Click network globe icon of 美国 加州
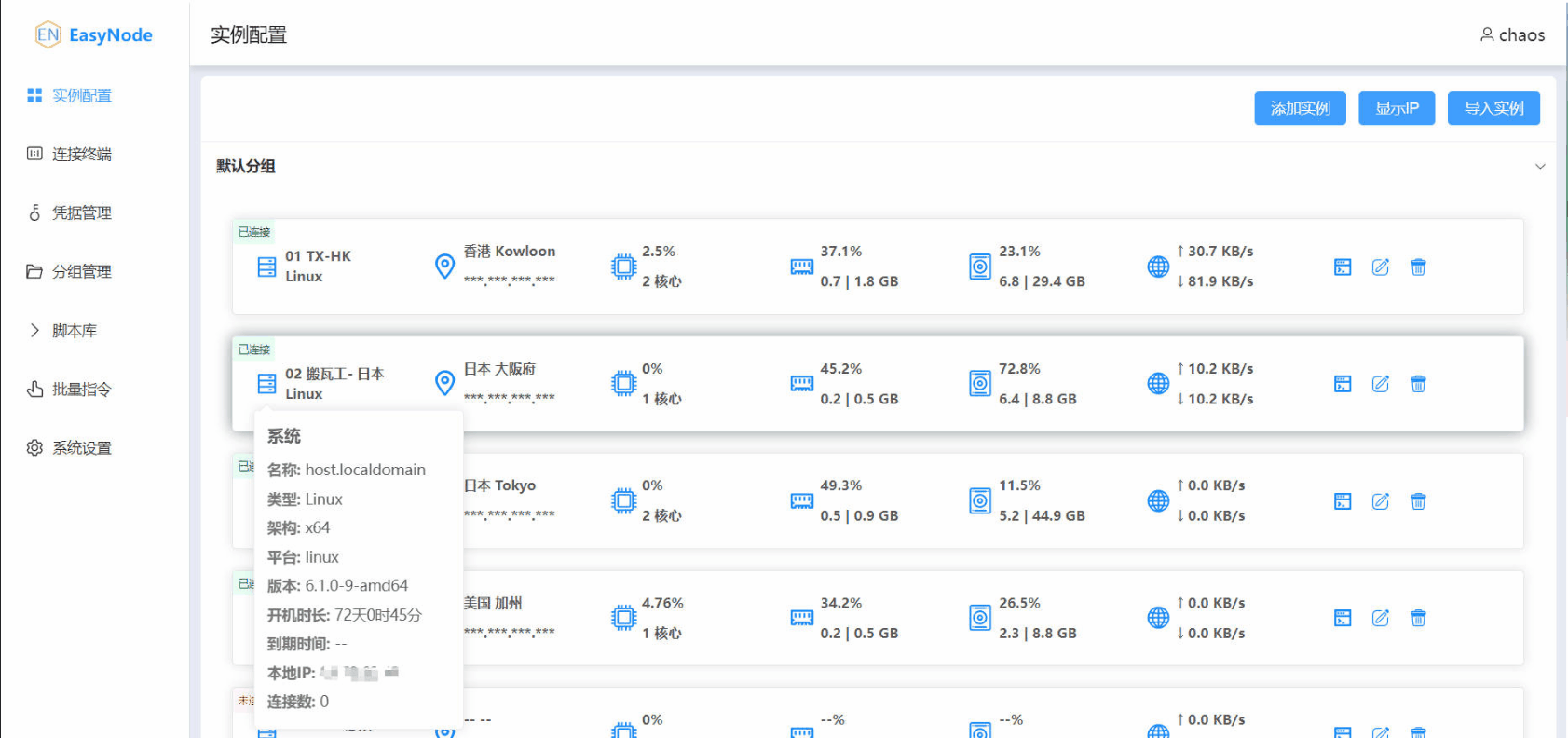 coord(1158,617)
